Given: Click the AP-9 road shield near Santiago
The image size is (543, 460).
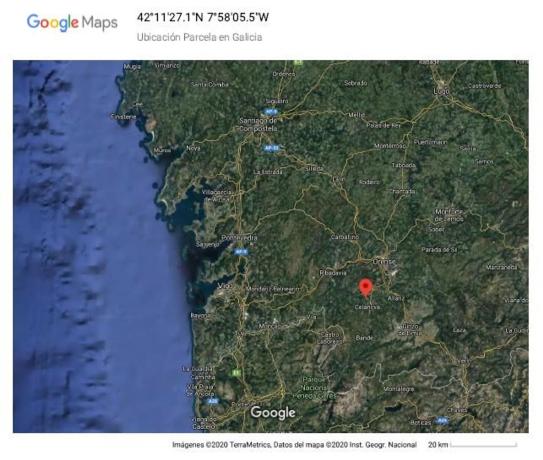Looking at the screenshot, I should [x=270, y=112].
